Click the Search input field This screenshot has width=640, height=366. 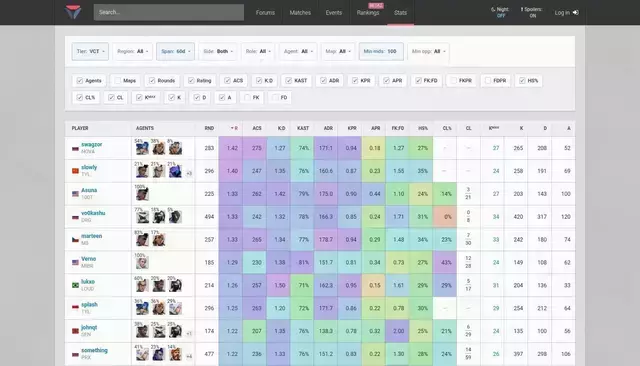click(x=169, y=12)
